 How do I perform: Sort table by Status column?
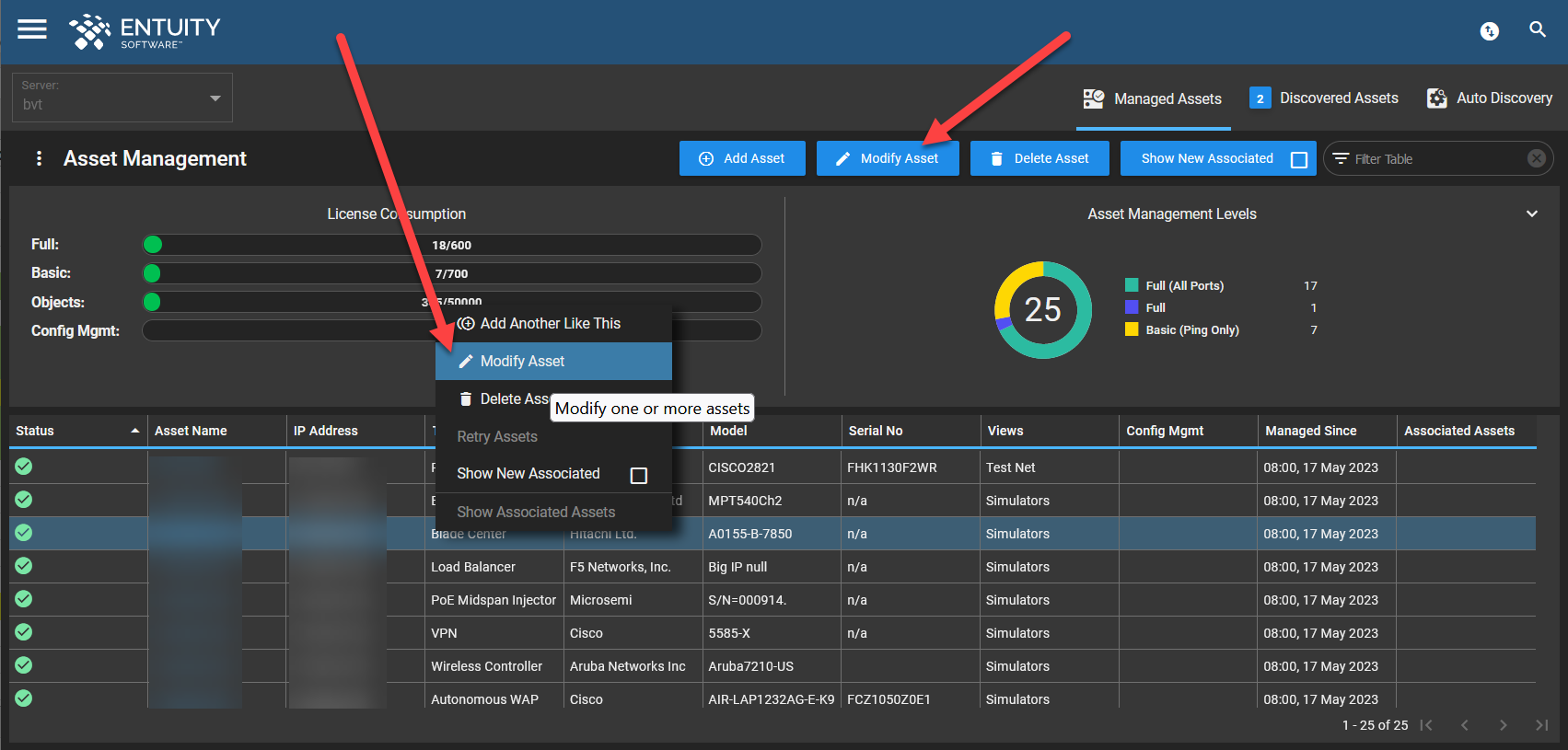coord(78,431)
